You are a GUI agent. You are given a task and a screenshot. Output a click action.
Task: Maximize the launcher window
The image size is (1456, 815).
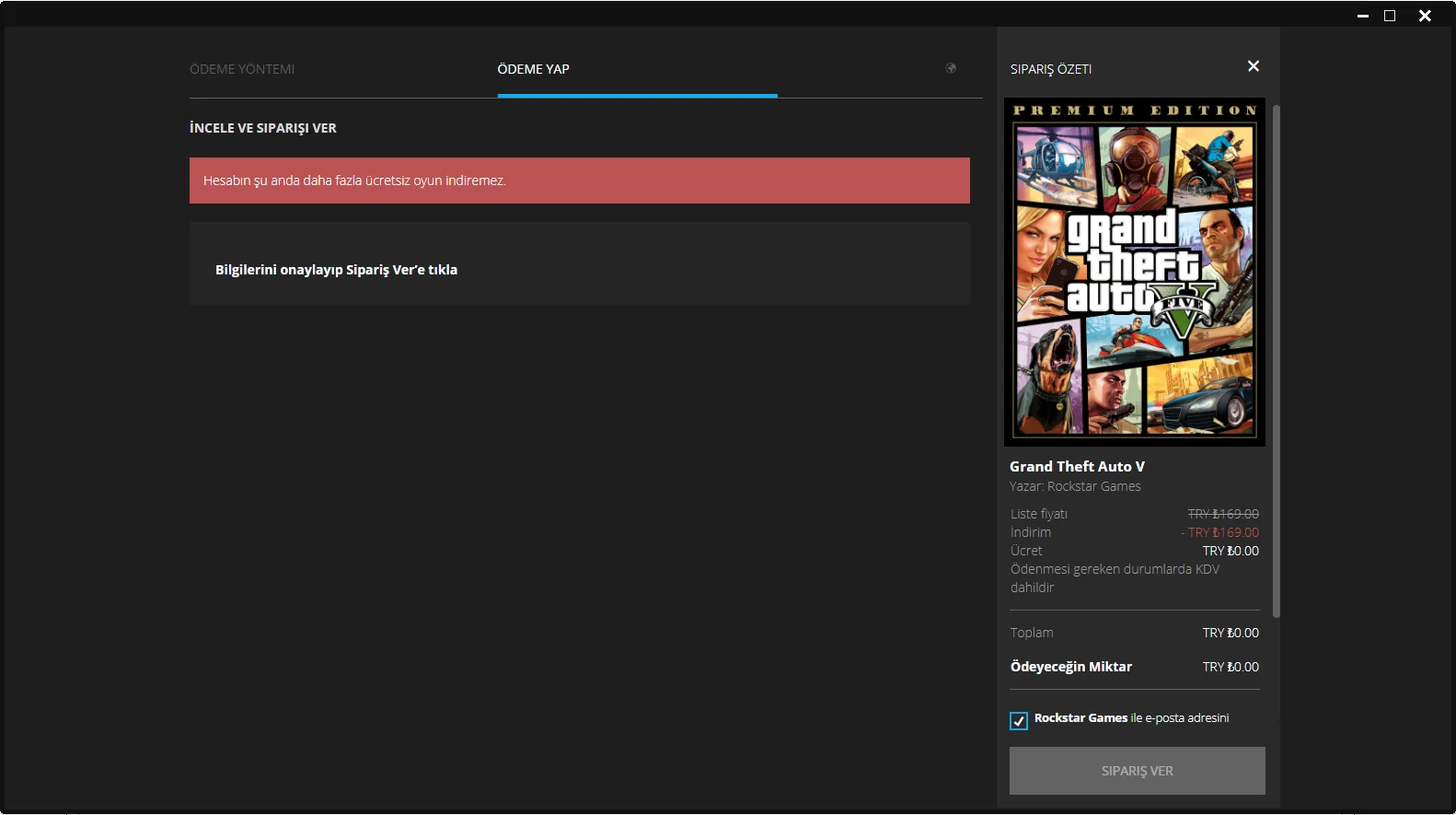click(1390, 16)
